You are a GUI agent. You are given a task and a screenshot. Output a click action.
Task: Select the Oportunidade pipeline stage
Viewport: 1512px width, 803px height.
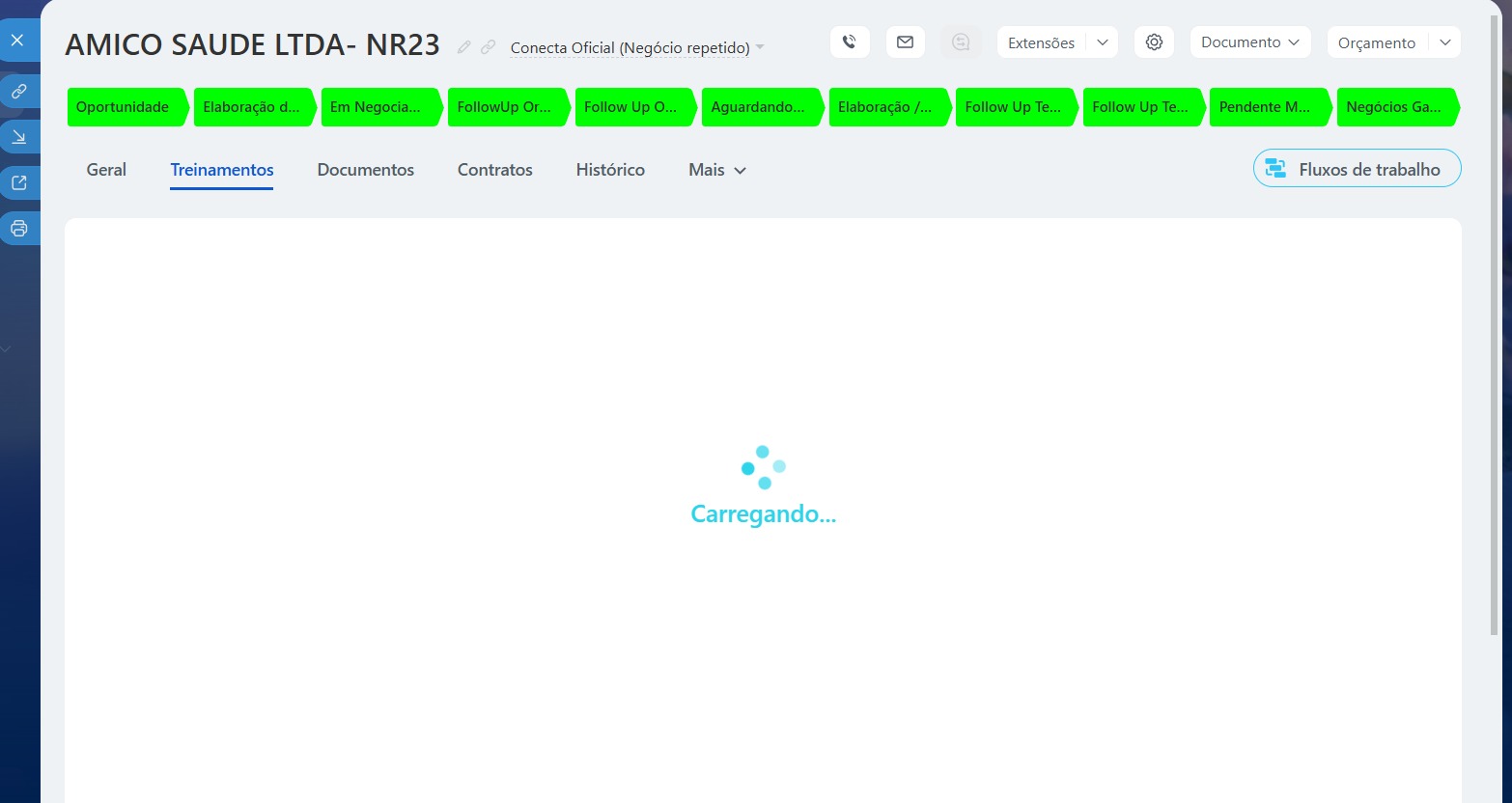tap(124, 107)
